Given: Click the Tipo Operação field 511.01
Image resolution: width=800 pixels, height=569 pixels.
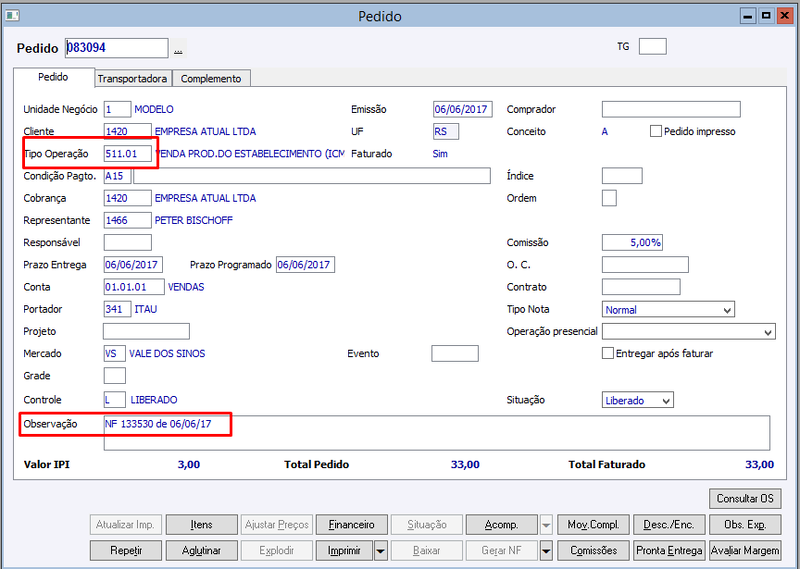Looking at the screenshot, I should click(128, 154).
